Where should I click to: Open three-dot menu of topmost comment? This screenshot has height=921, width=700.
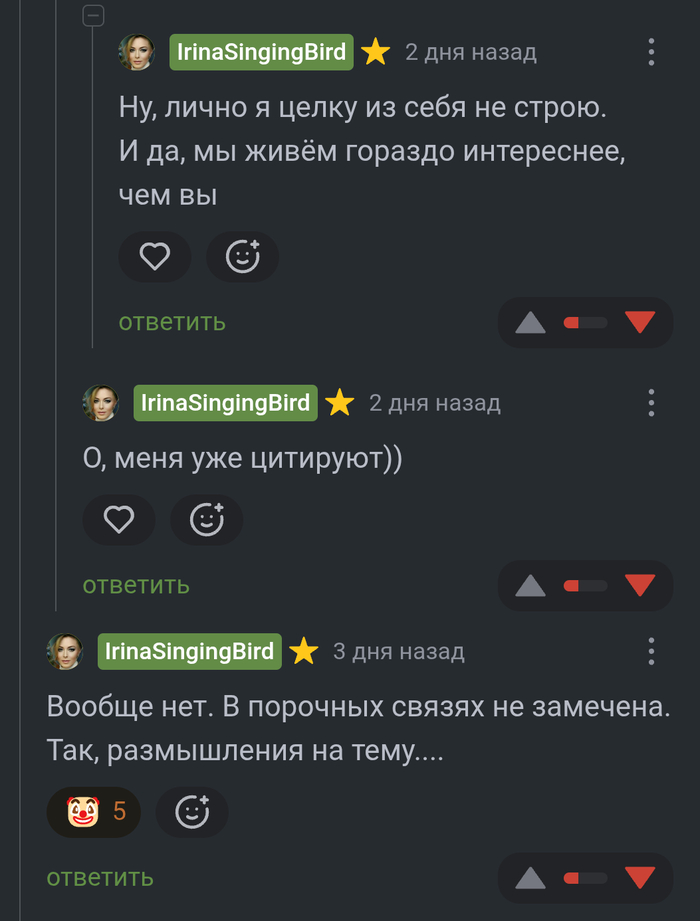tap(651, 52)
